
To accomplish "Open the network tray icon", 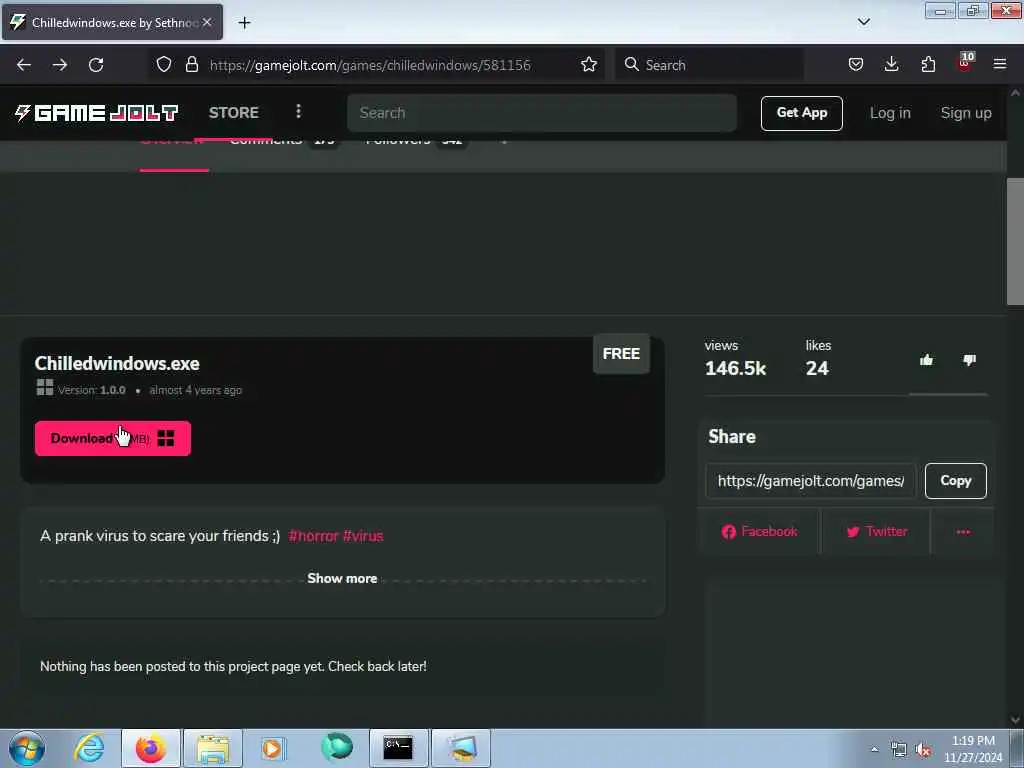I will click(x=899, y=749).
